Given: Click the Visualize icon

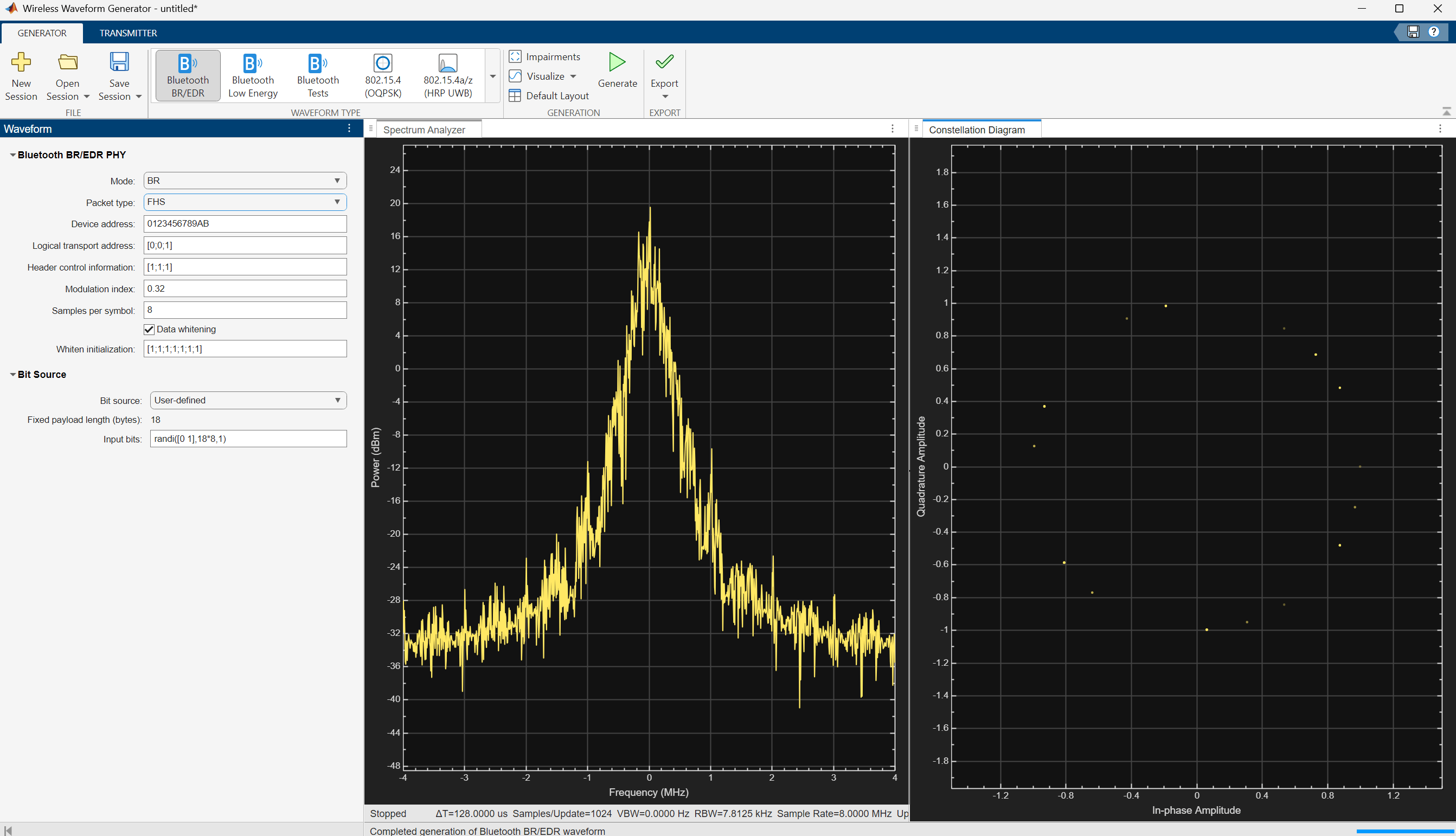Looking at the screenshot, I should 515,76.
